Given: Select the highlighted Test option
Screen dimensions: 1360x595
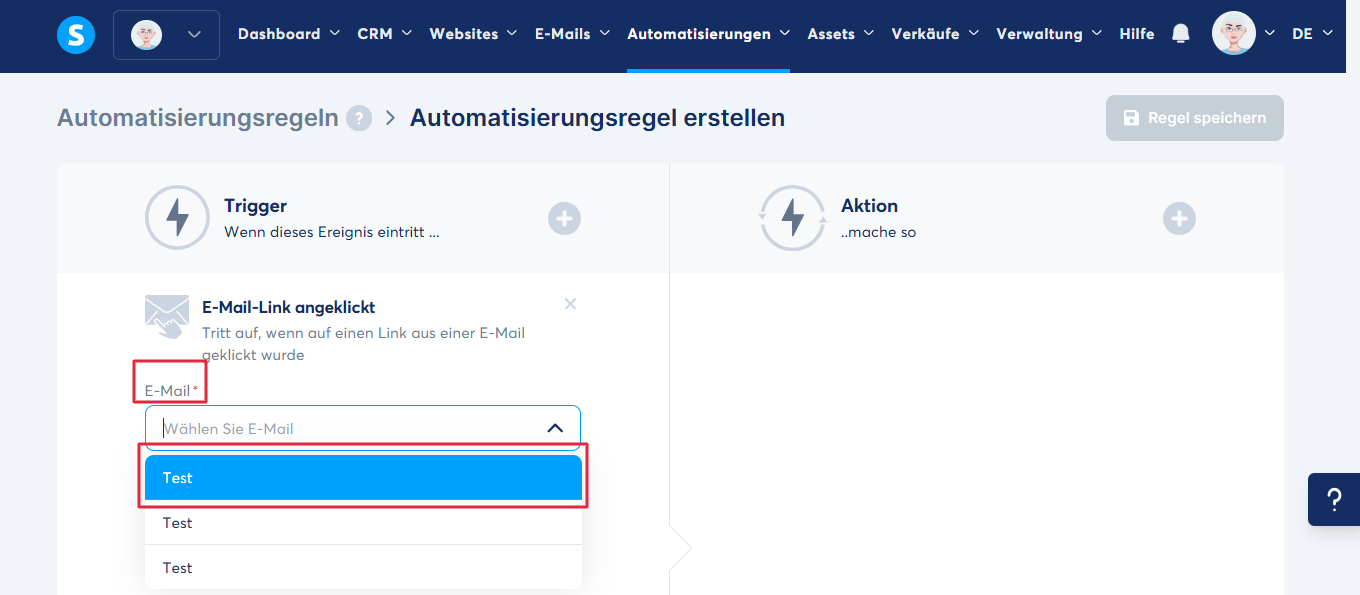Looking at the screenshot, I should (363, 478).
